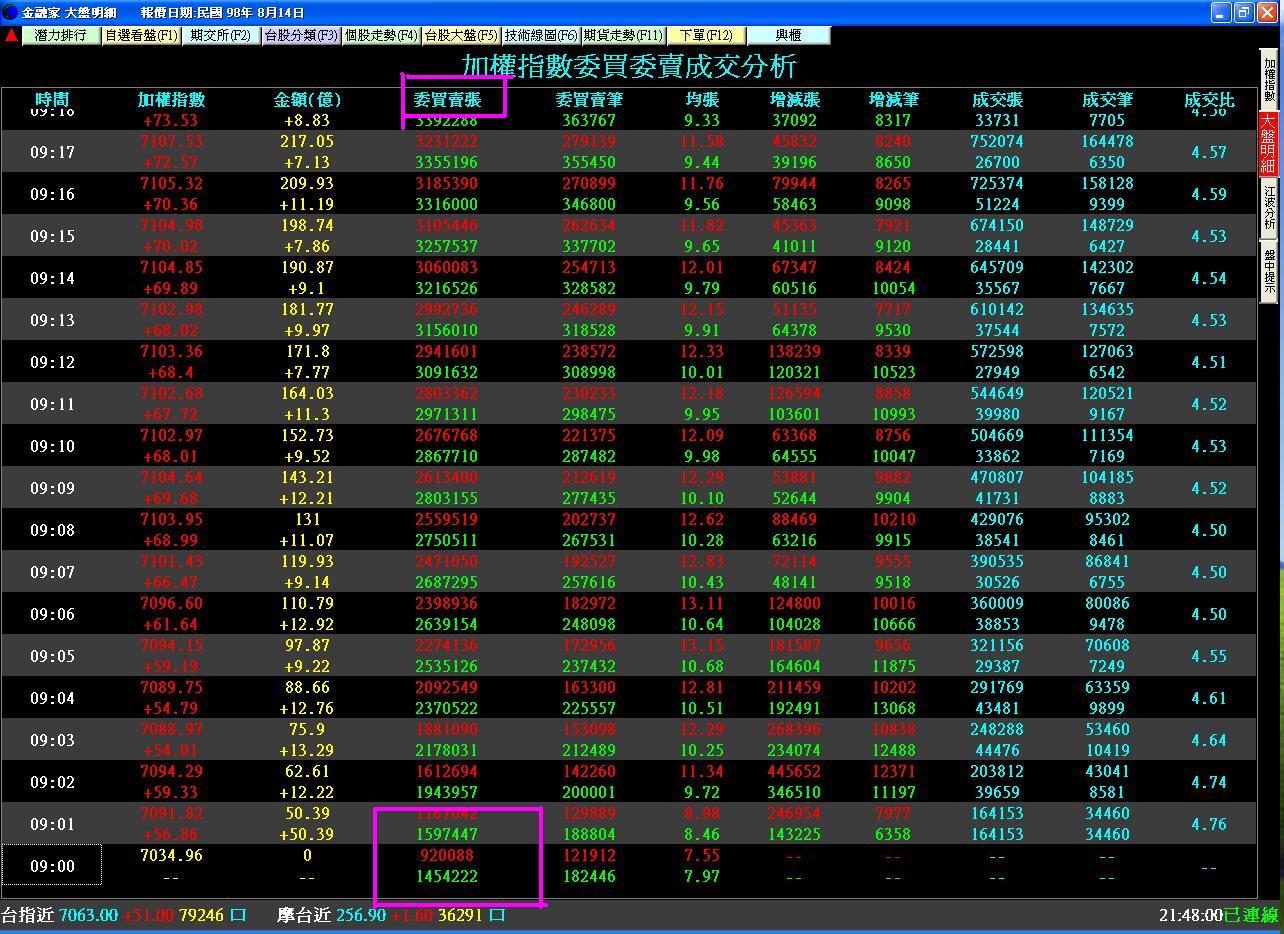
Task: Click the 時間 column header
Action: pos(52,99)
